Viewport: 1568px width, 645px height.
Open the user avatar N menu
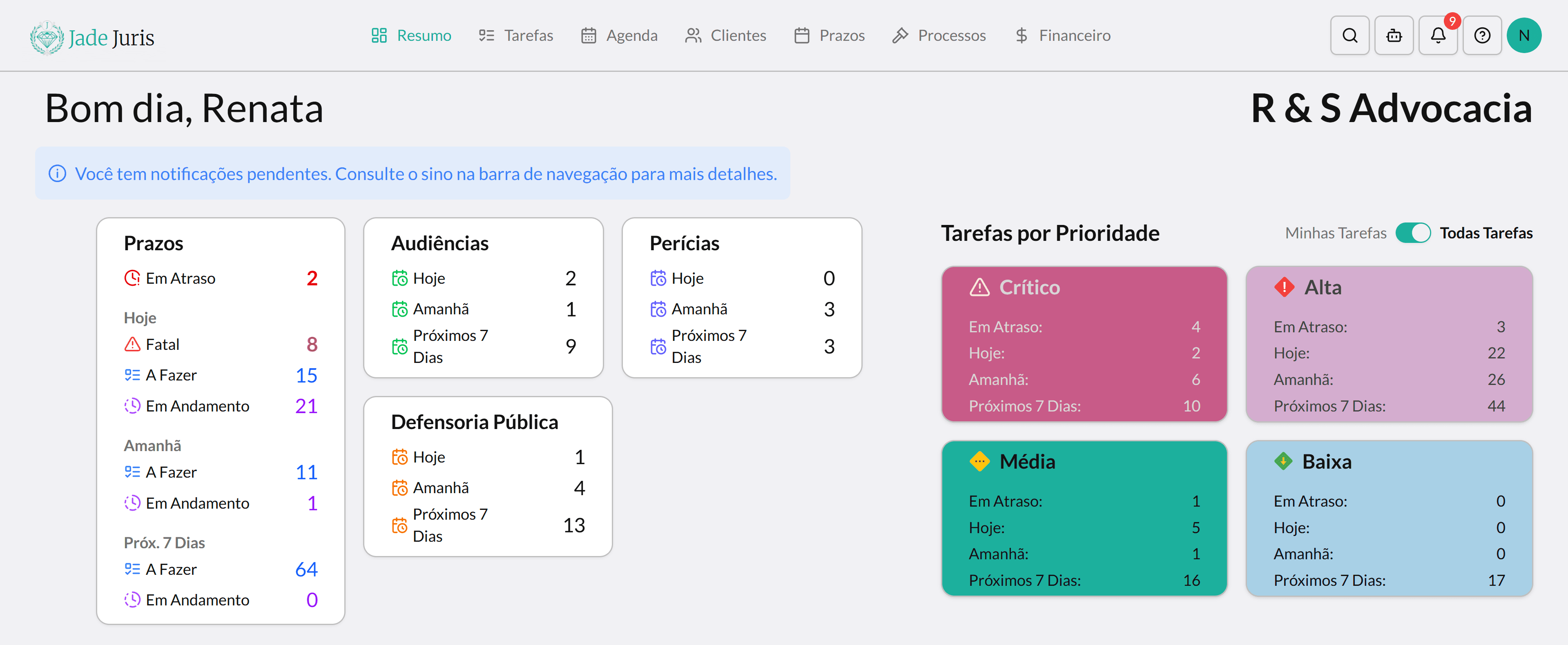pyautogui.click(x=1524, y=35)
